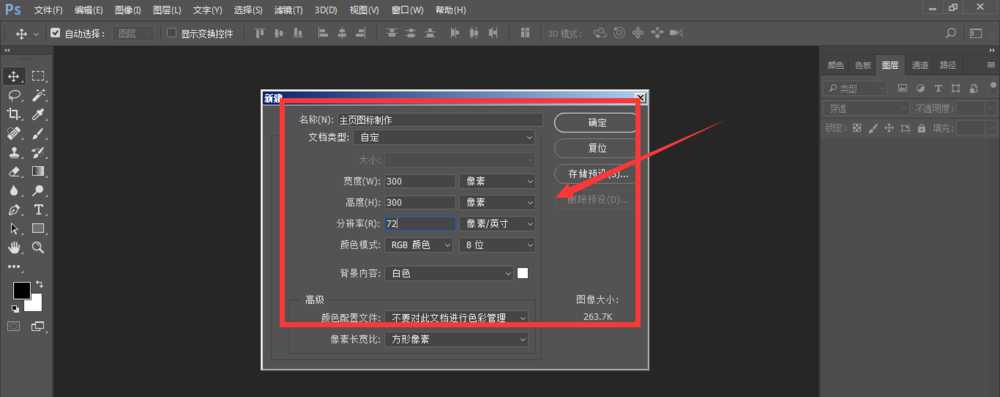Click the 分辨率 field showing 72

tap(420, 224)
